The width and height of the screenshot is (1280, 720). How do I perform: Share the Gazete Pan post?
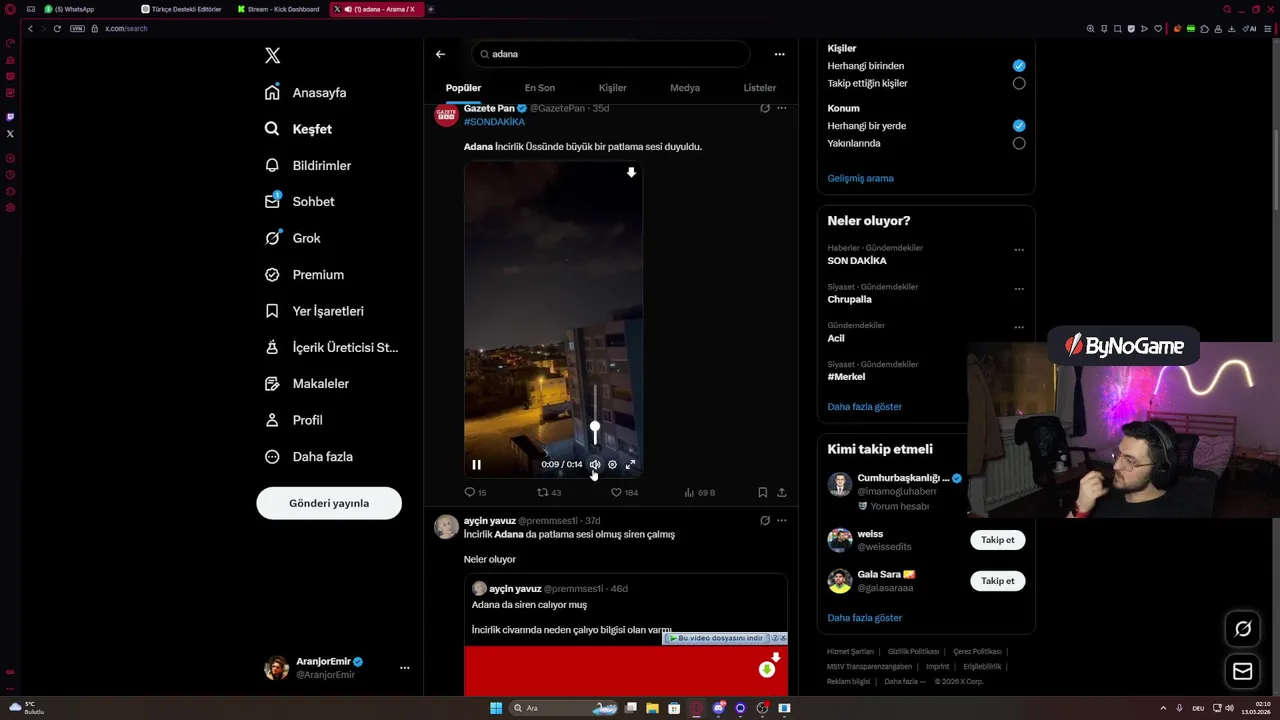click(781, 492)
